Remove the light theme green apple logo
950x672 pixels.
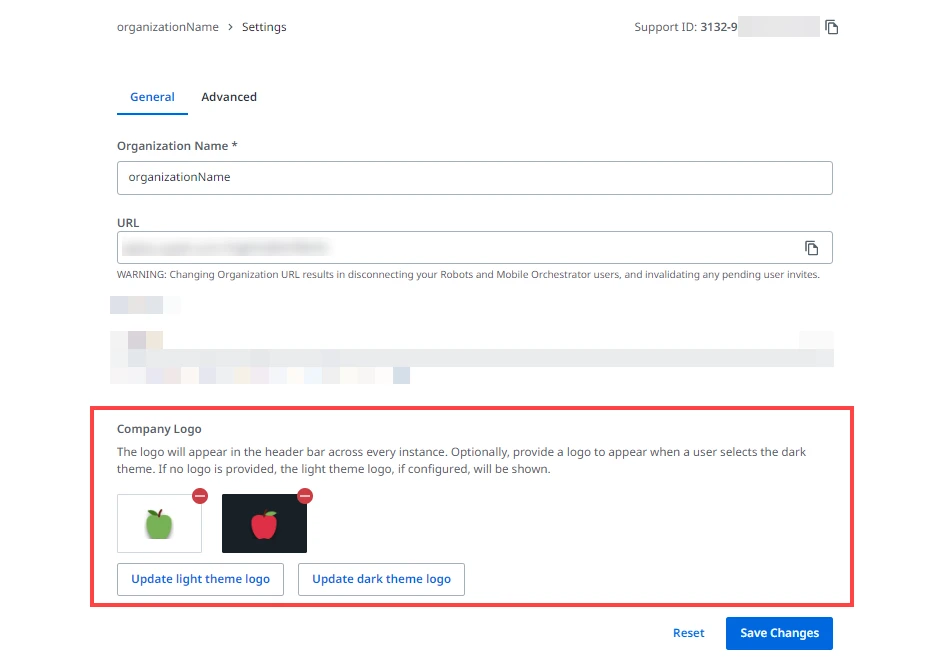click(200, 496)
